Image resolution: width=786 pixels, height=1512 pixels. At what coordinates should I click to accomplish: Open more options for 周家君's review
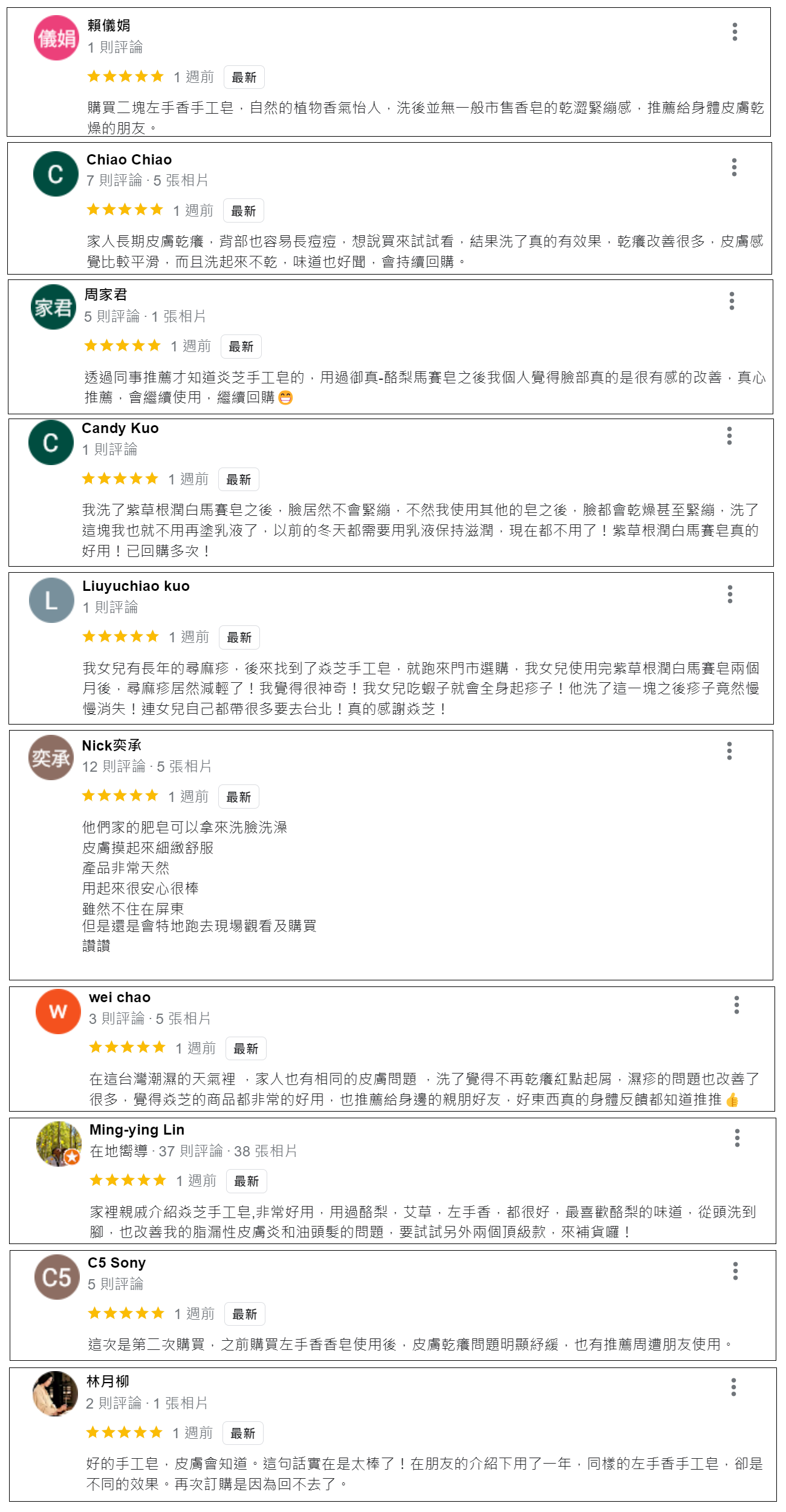tap(732, 301)
